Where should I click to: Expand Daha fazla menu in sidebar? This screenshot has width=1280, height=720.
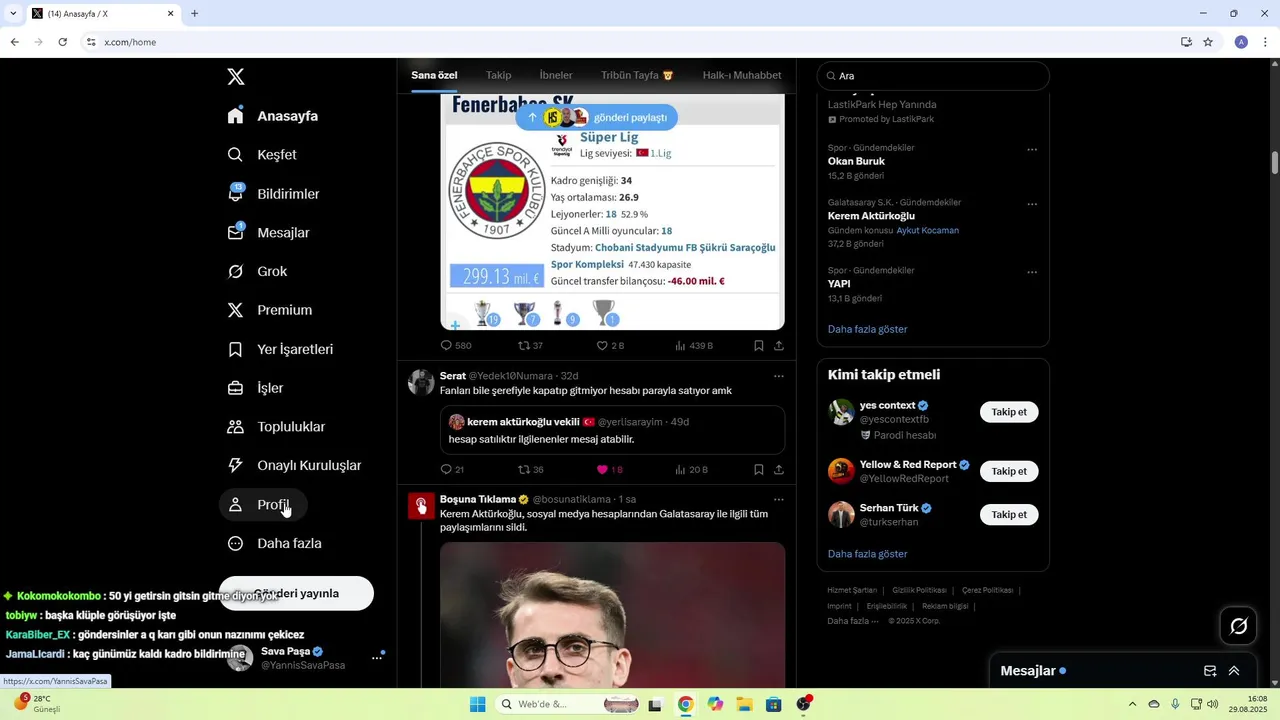pyautogui.click(x=275, y=544)
